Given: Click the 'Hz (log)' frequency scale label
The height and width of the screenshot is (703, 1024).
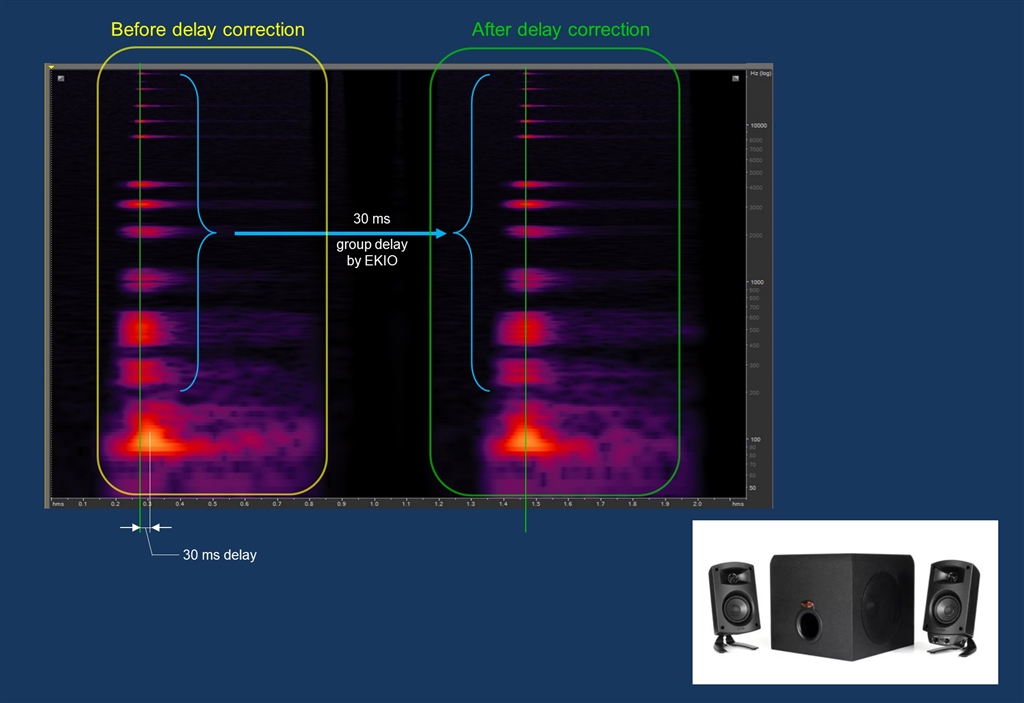Looking at the screenshot, I should (761, 73).
